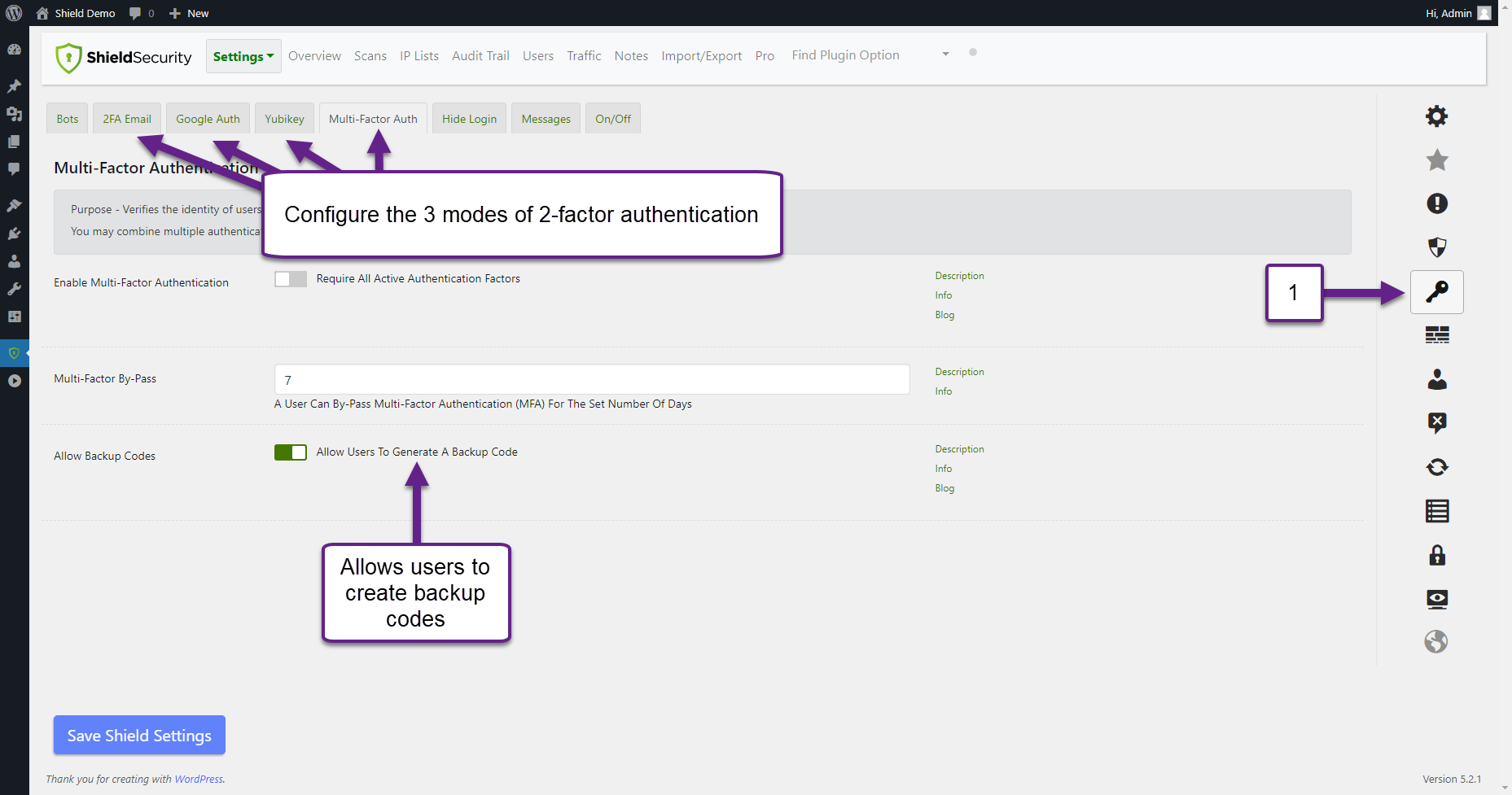
Task: Open the spam comments icon in right sidebar
Action: click(1436, 422)
